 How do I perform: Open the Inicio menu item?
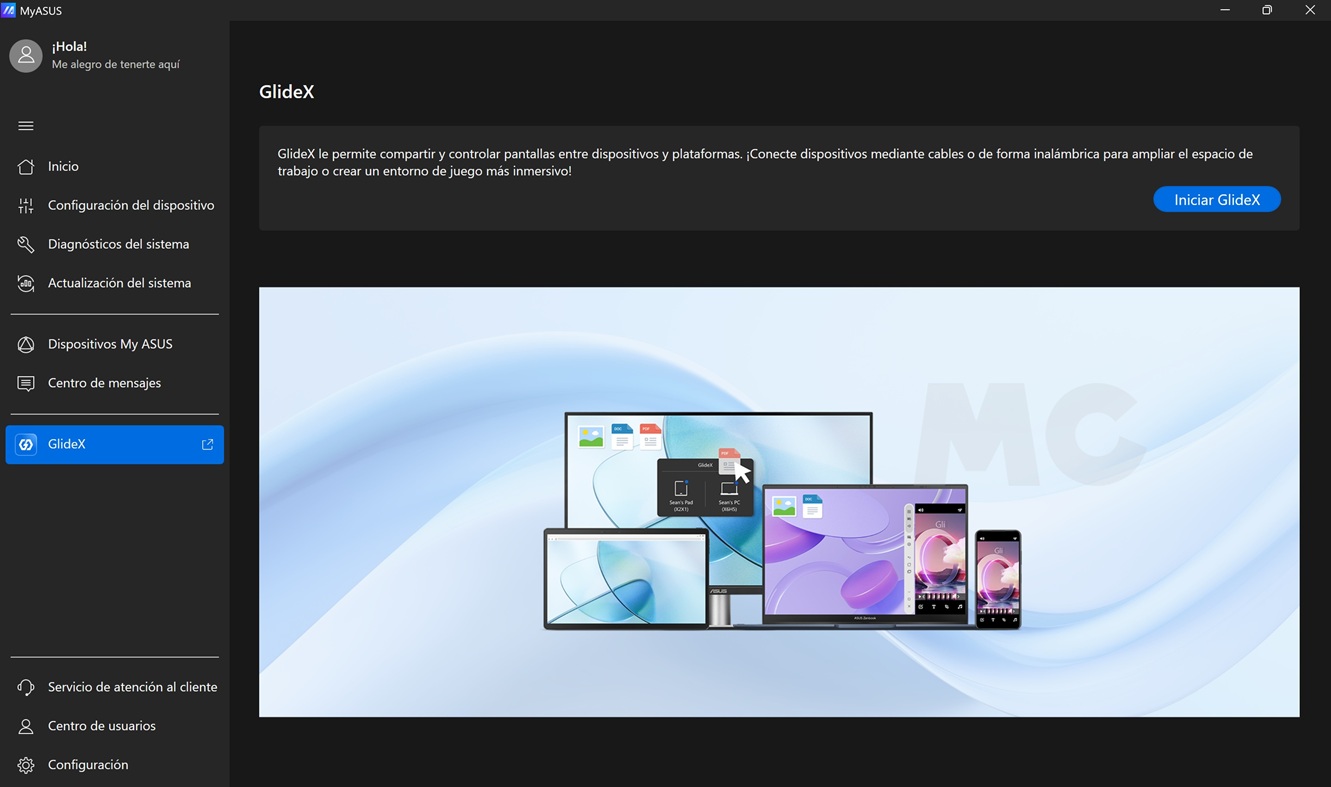63,167
